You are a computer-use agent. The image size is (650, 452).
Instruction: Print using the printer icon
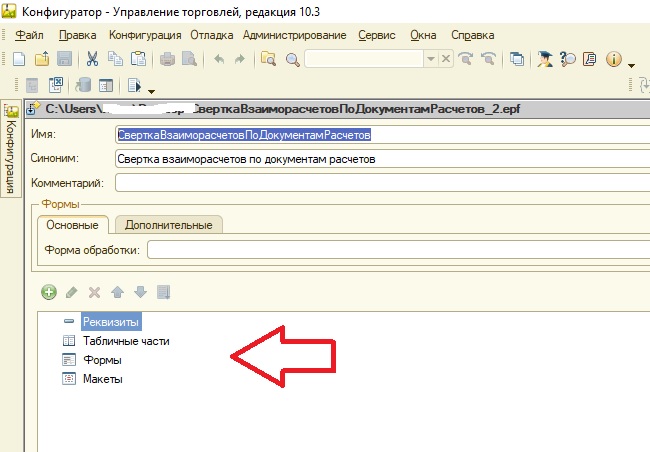[167, 59]
